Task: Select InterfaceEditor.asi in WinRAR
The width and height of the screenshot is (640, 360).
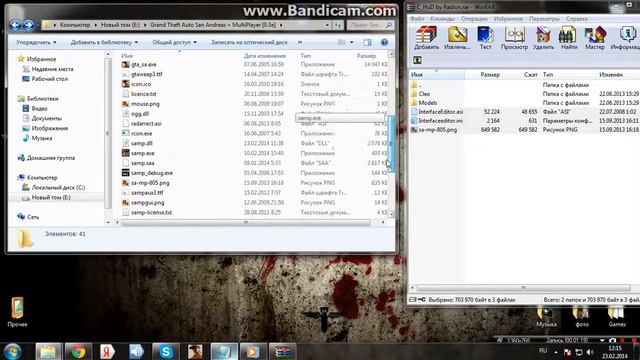Action: [440, 112]
